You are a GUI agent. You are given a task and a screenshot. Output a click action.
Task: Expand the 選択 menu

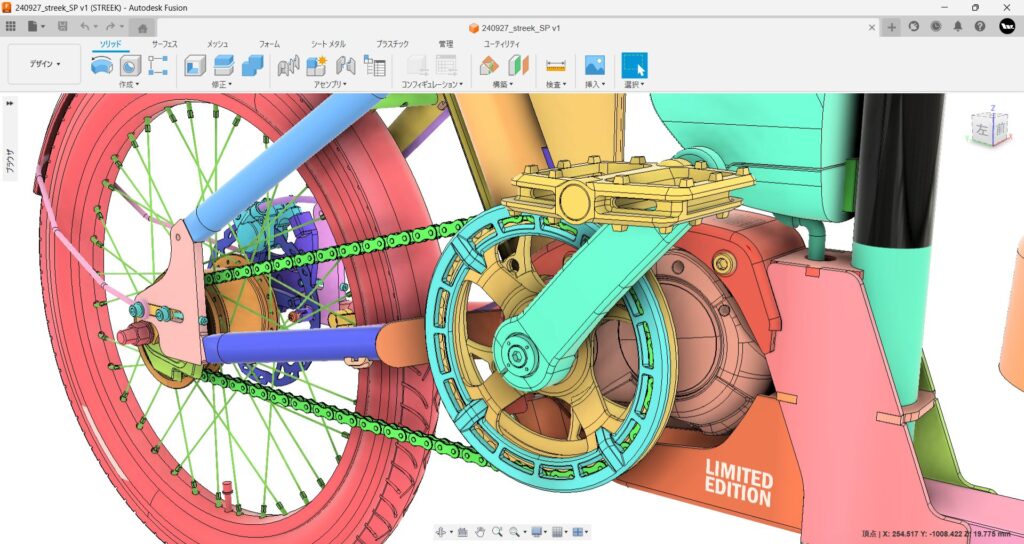point(634,84)
